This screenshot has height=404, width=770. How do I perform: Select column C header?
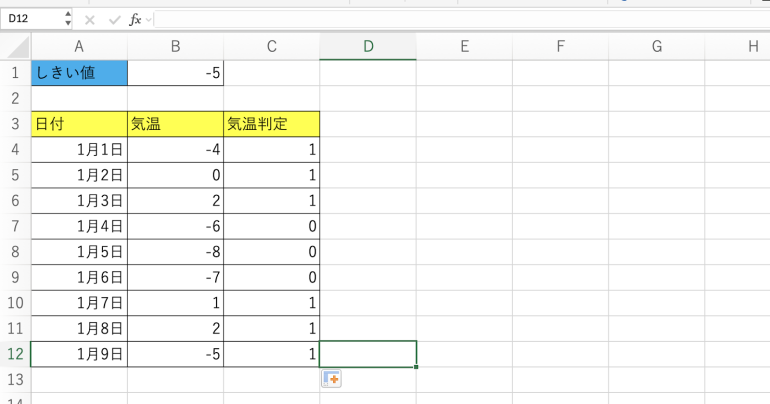(x=272, y=47)
